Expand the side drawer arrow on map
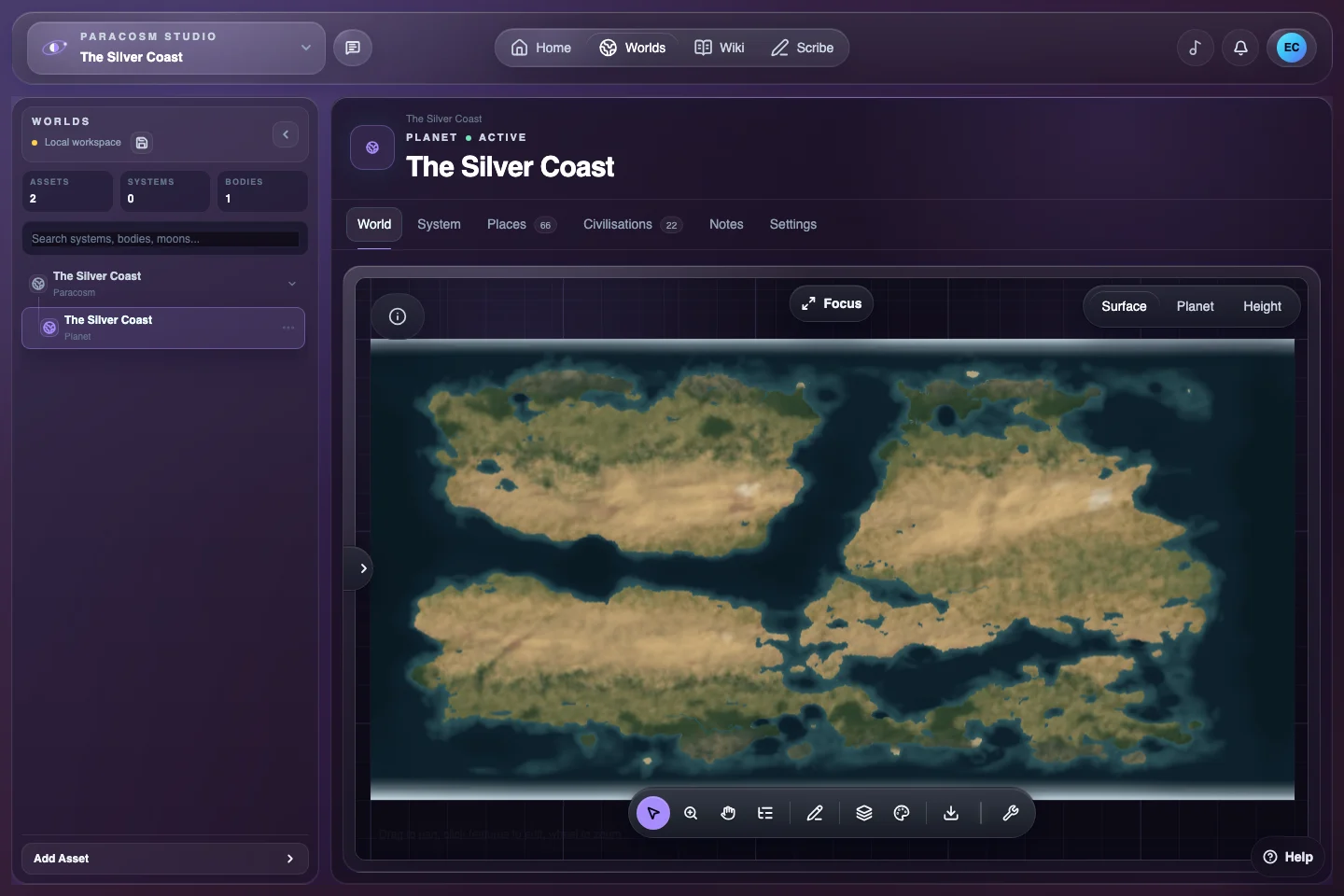This screenshot has width=1344, height=896. point(363,568)
